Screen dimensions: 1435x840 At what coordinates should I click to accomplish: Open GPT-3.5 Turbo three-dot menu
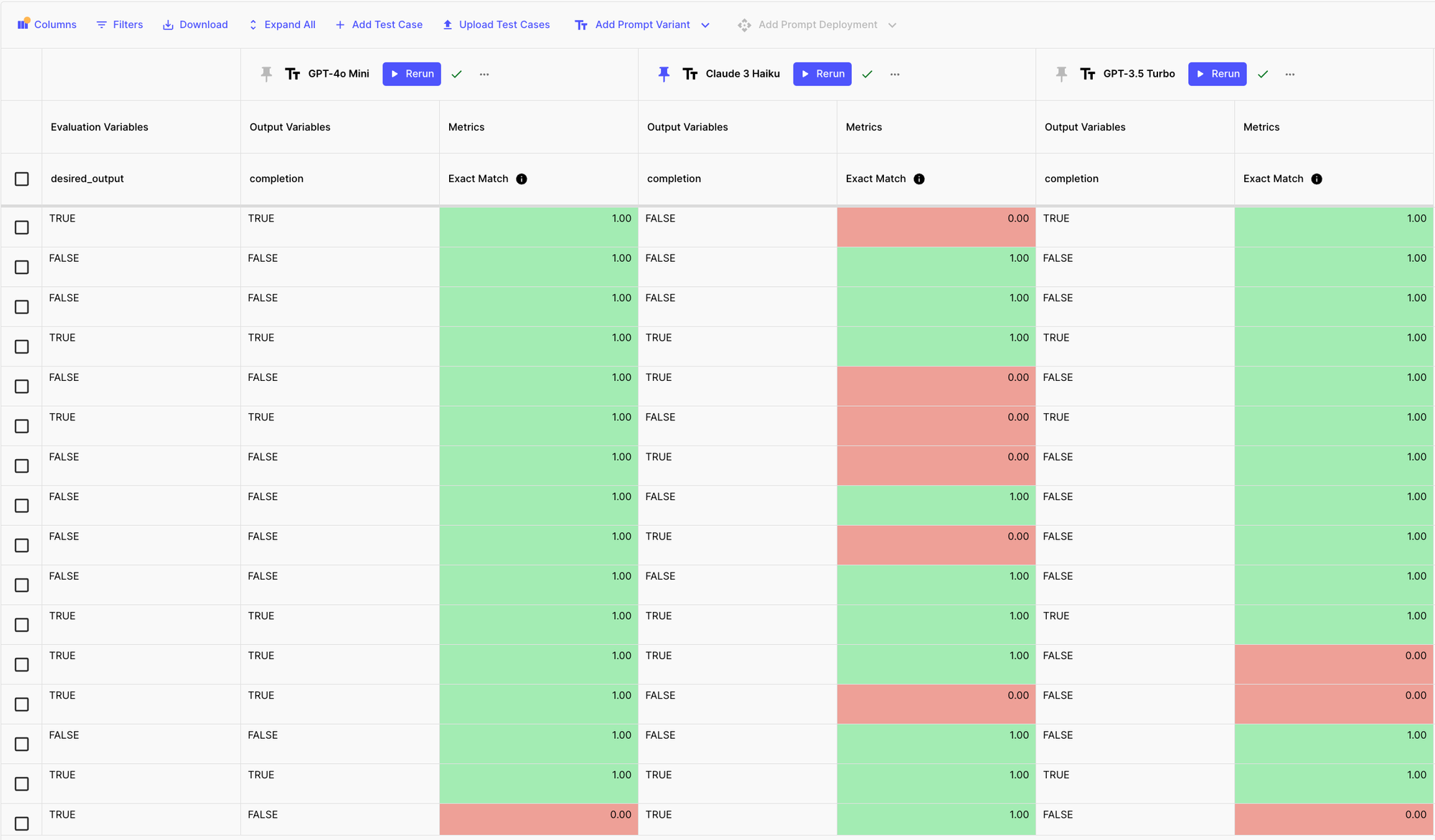pyautogui.click(x=1290, y=74)
